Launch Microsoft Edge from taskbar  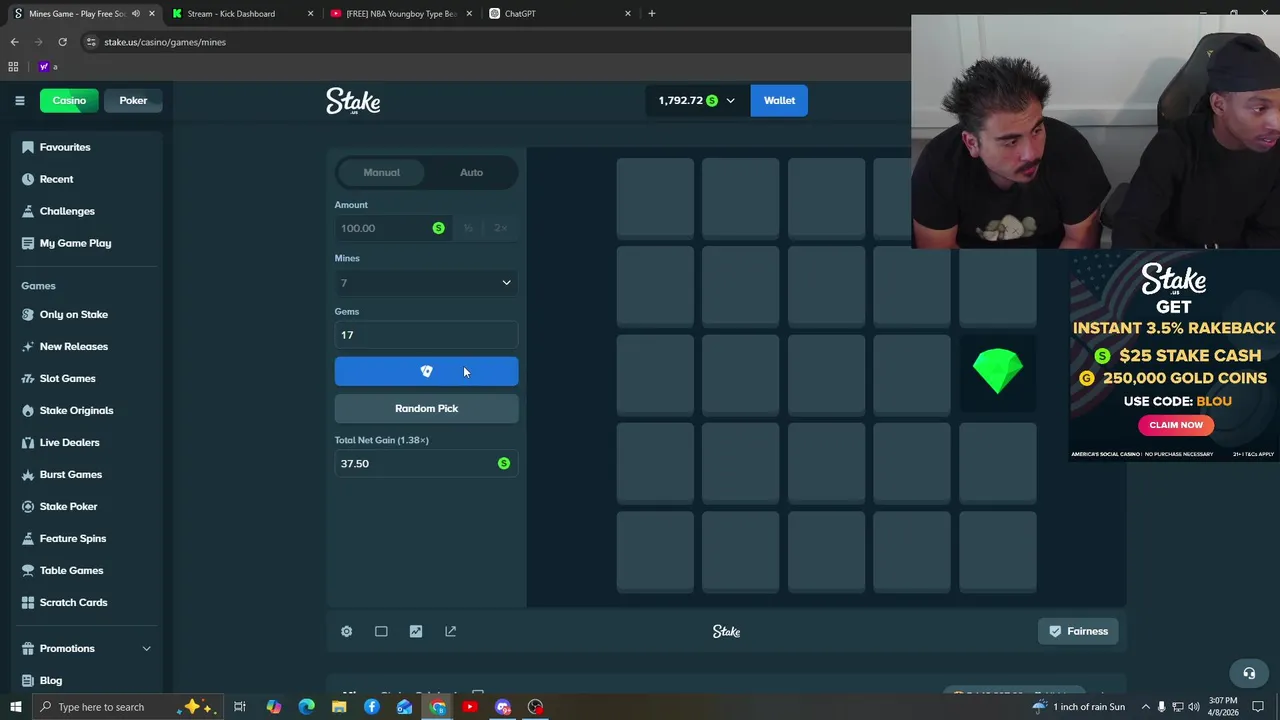pyautogui.click(x=306, y=707)
